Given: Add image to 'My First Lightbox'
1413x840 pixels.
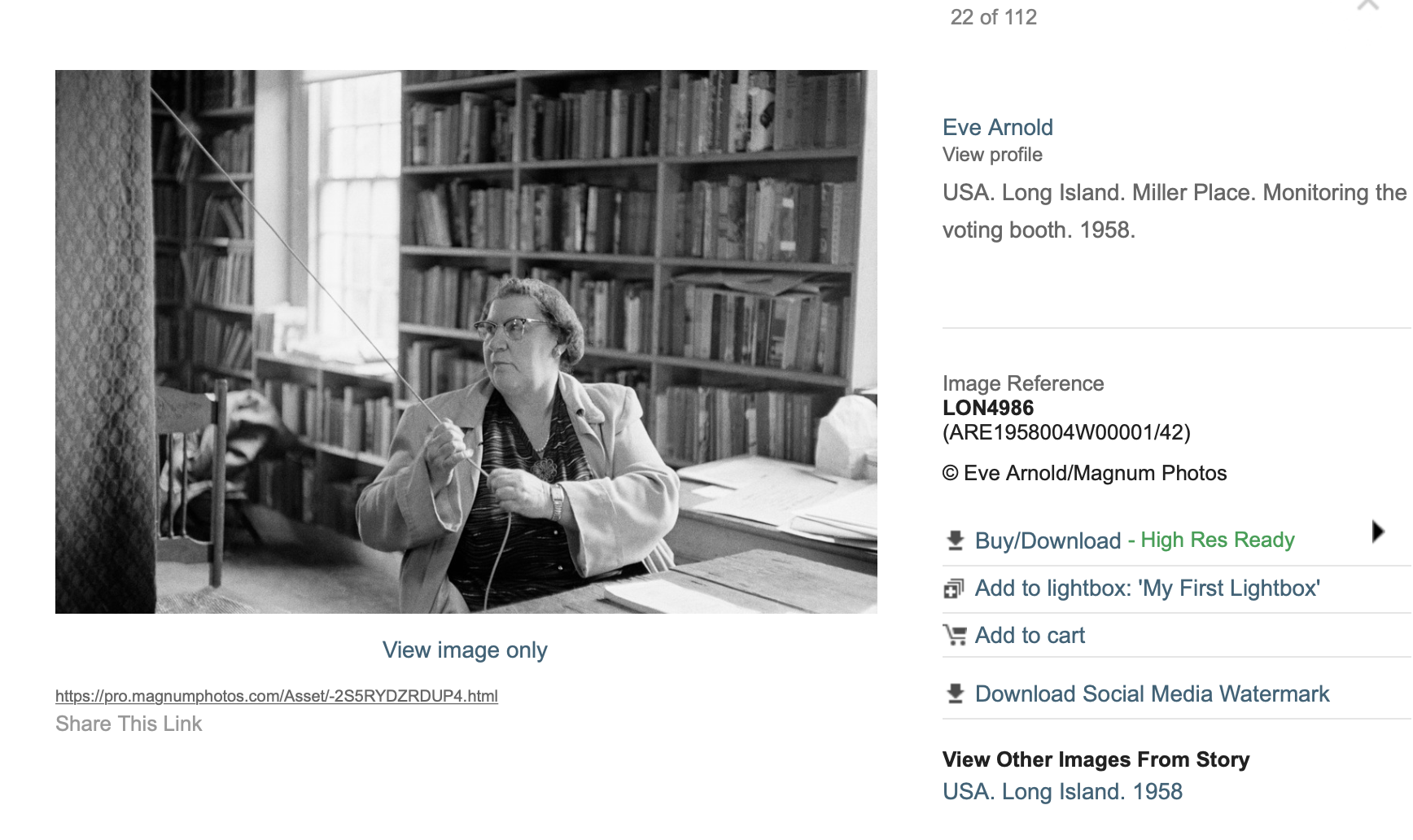Looking at the screenshot, I should 1147,588.
